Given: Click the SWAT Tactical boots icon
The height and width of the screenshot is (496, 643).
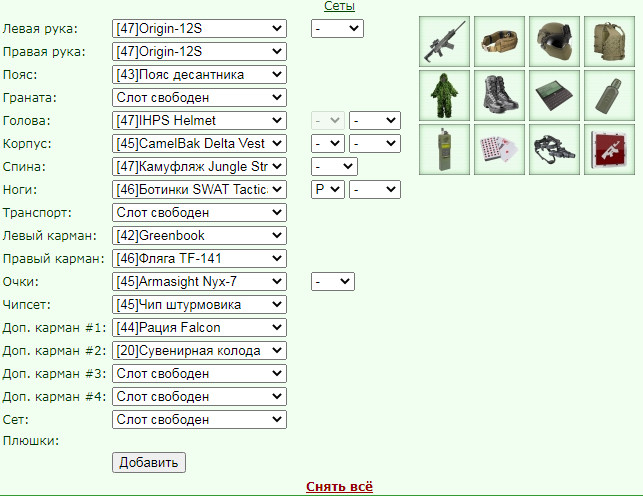Looking at the screenshot, I should click(499, 96).
